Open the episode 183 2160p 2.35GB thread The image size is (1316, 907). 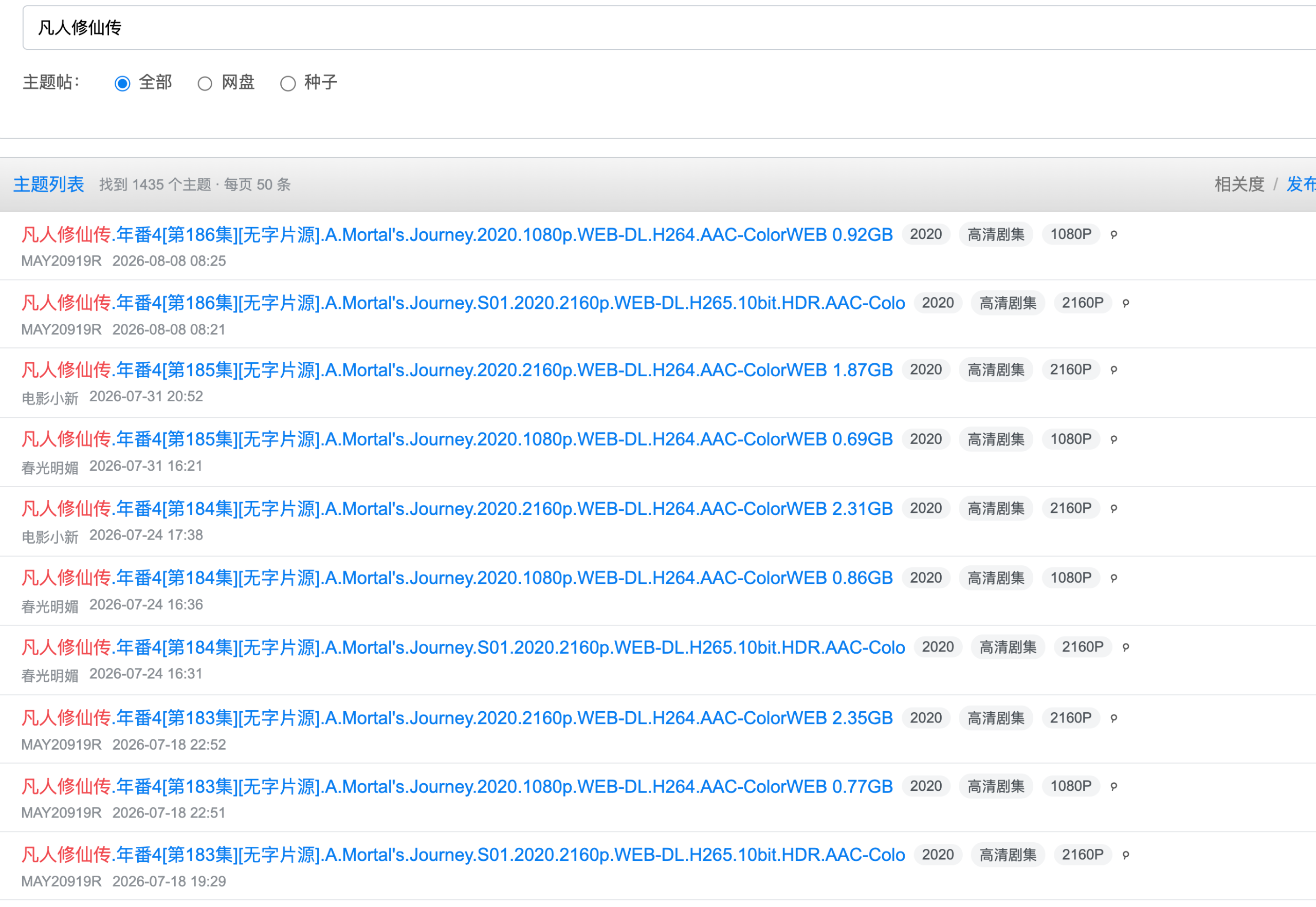(457, 718)
